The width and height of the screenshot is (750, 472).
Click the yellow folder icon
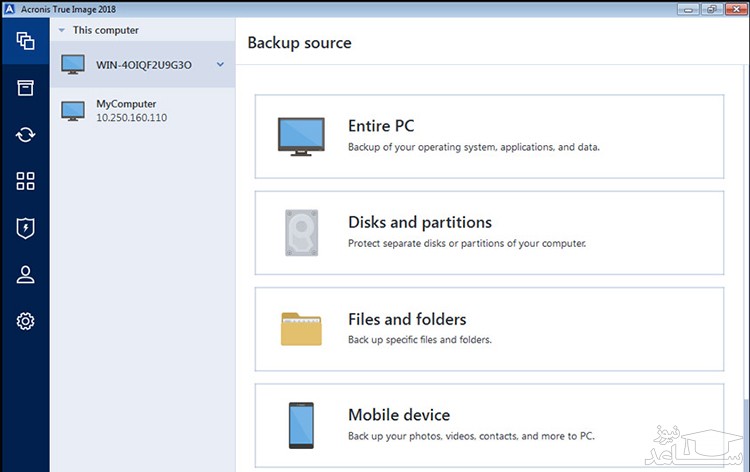tap(300, 329)
